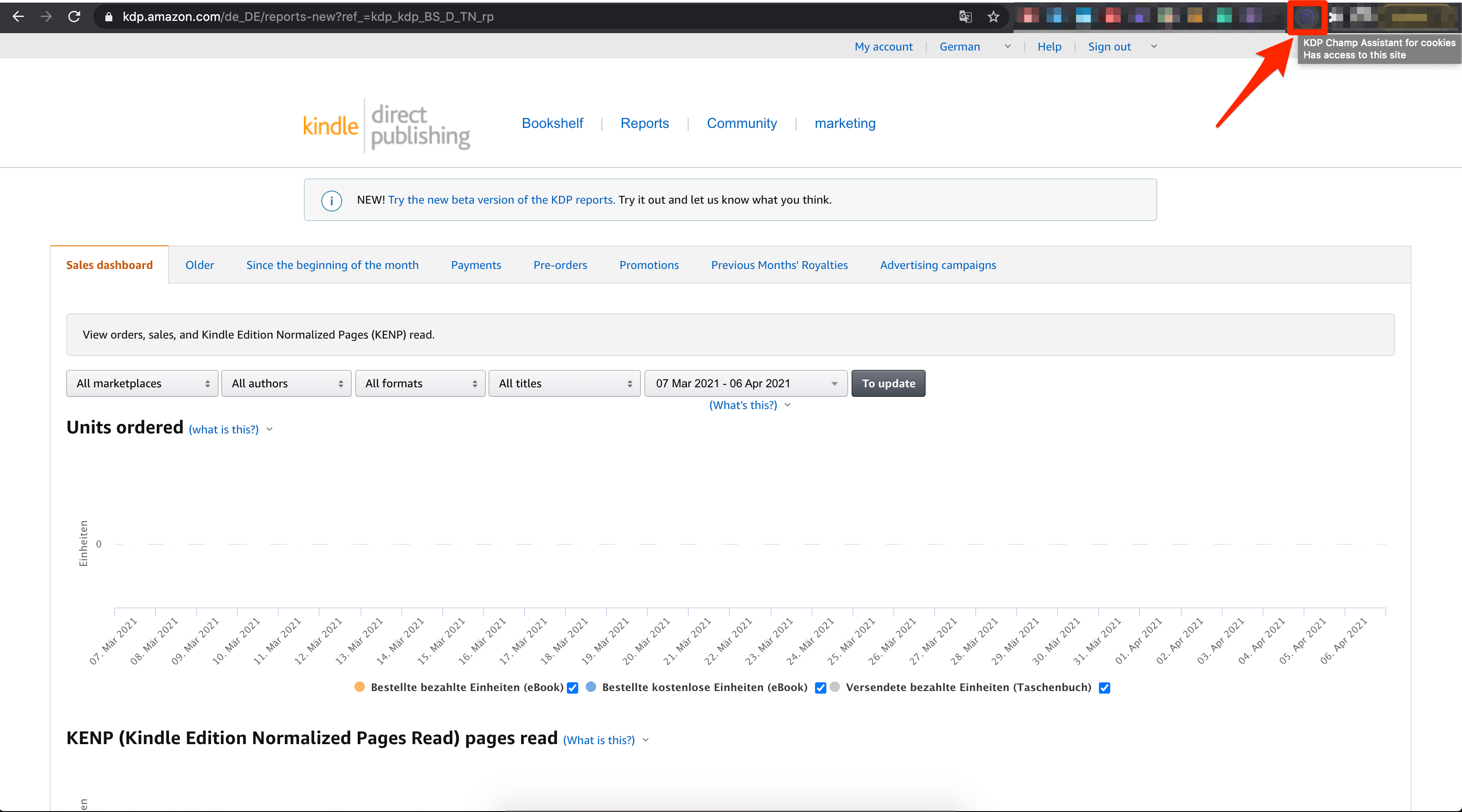Open the All titles dropdown
1462x812 pixels.
[564, 383]
